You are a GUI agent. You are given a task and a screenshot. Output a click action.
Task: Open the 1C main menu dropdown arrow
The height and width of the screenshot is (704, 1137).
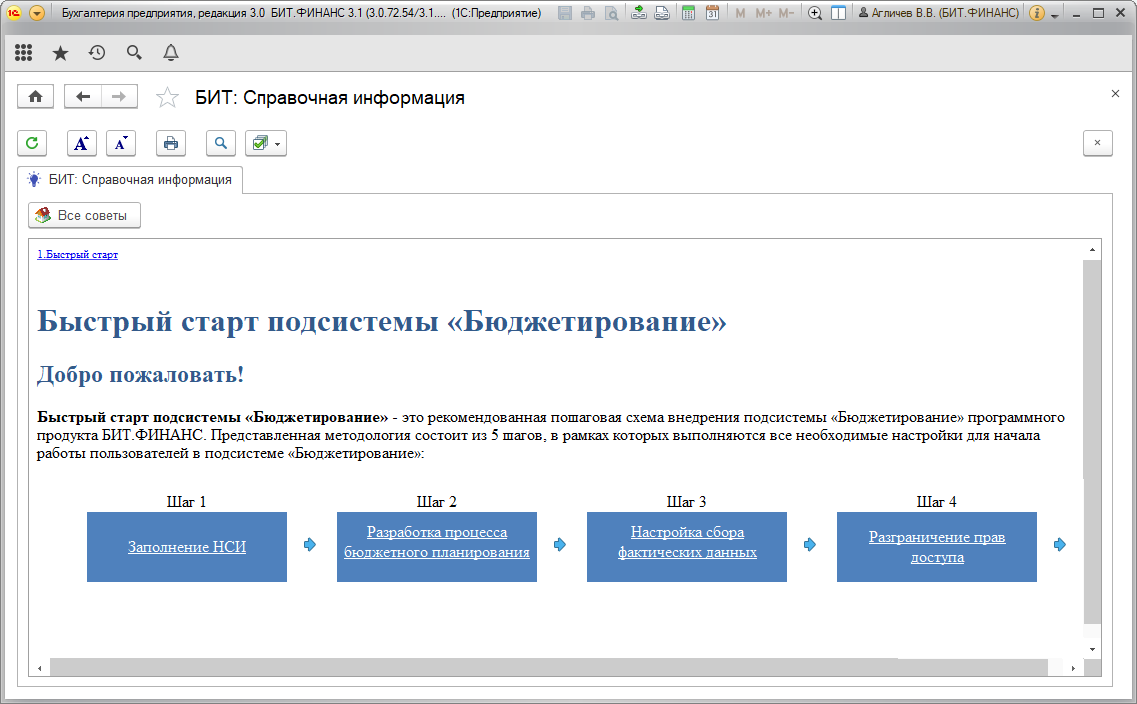37,13
